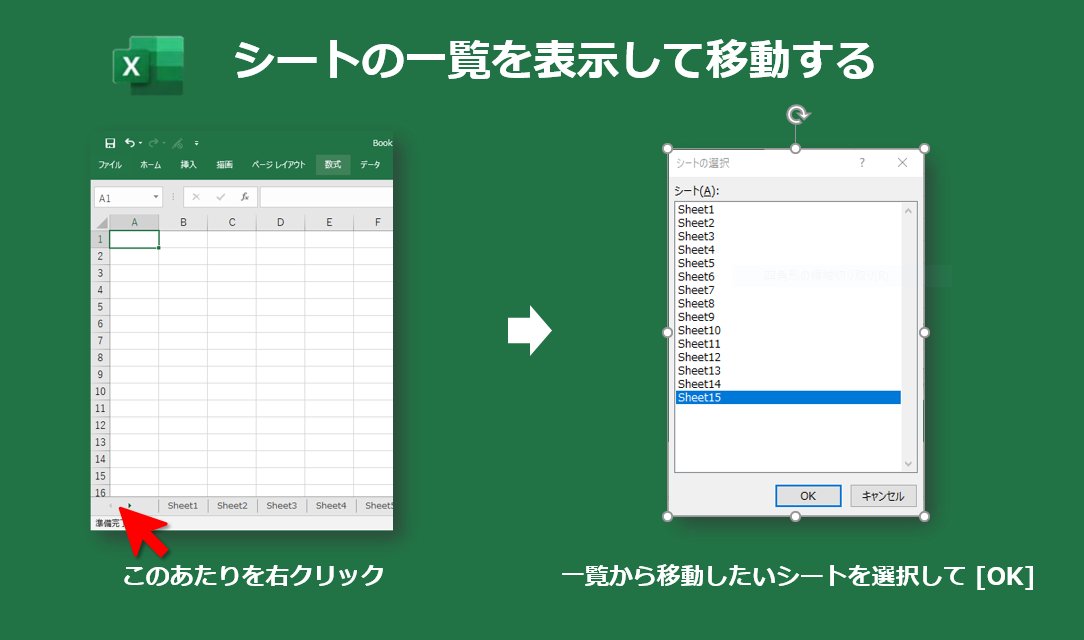Viewport: 1084px width, 640px height.
Task: Click into the formula bar input
Action: [x=326, y=198]
